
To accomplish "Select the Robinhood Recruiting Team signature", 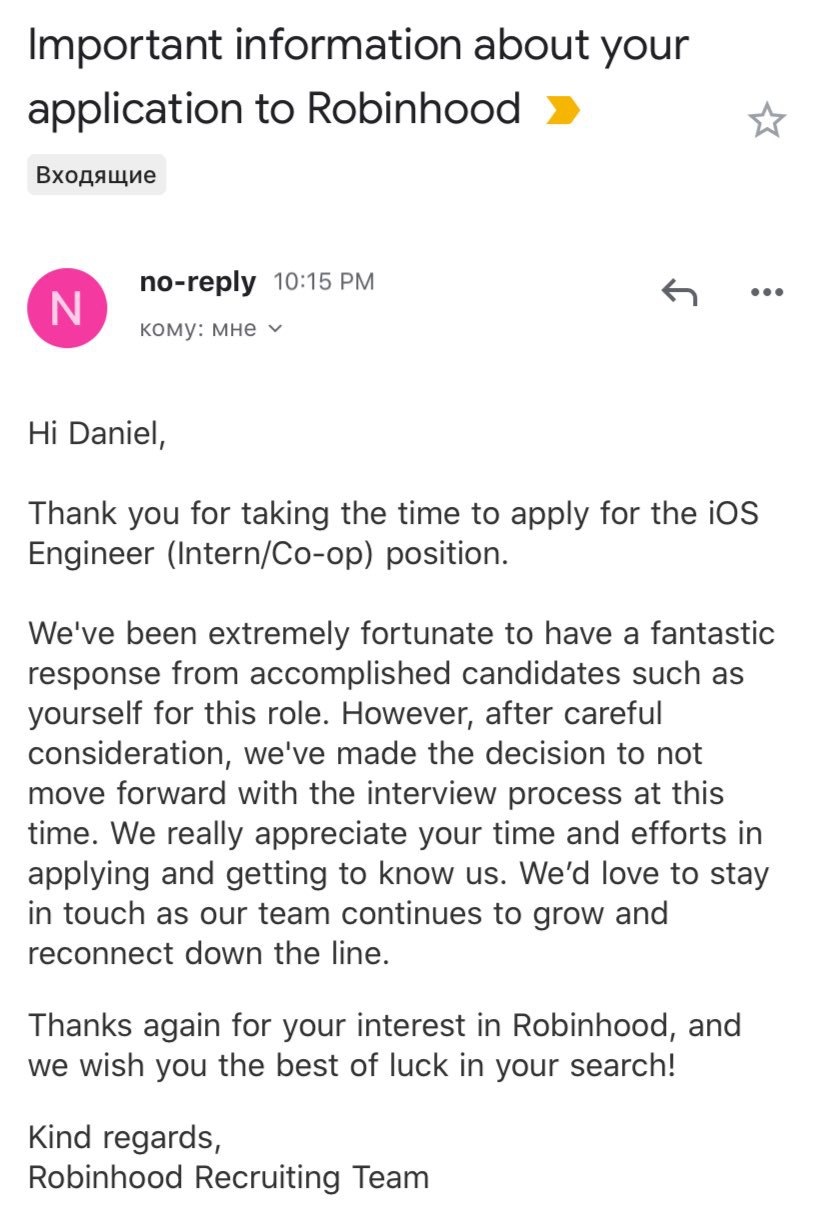I will point(228,1177).
